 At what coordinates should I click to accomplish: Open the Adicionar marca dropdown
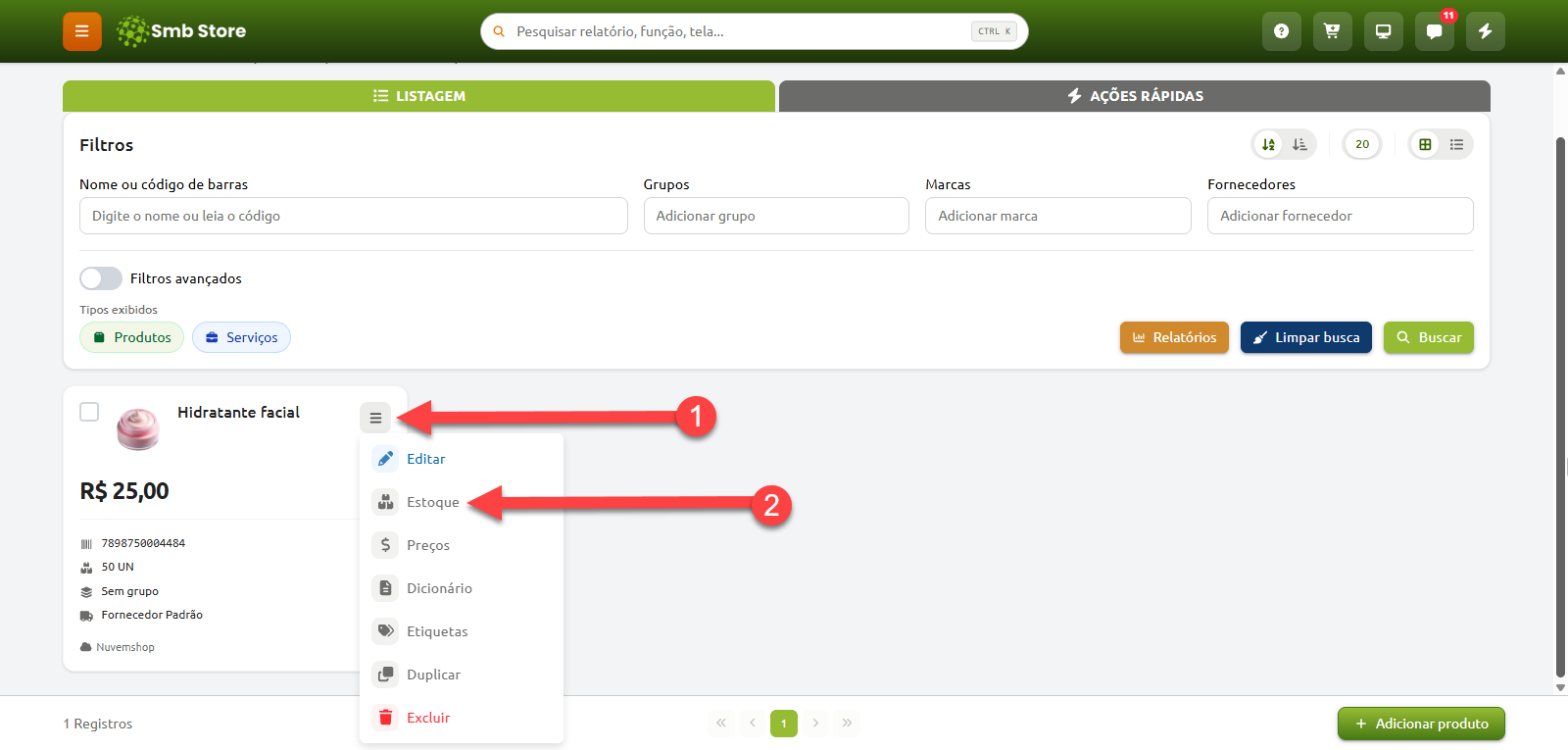pos(1058,216)
